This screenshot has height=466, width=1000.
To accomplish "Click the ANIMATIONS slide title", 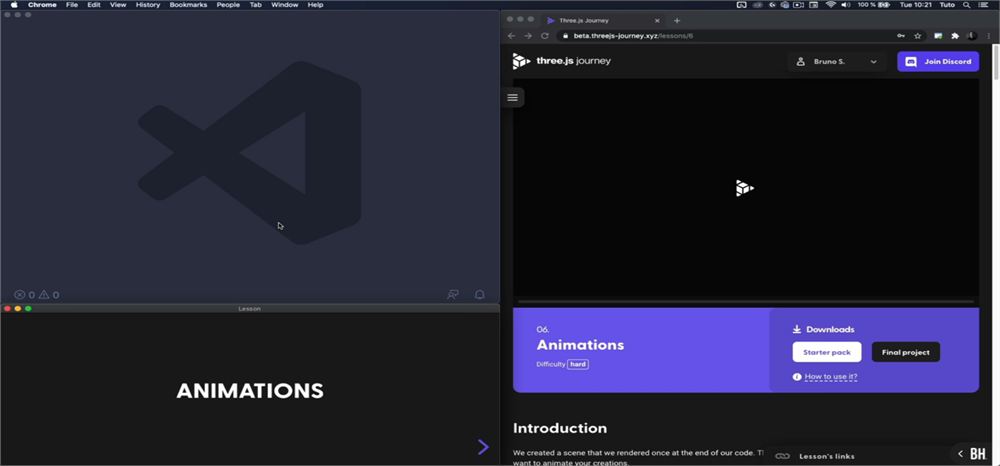I will [x=250, y=391].
